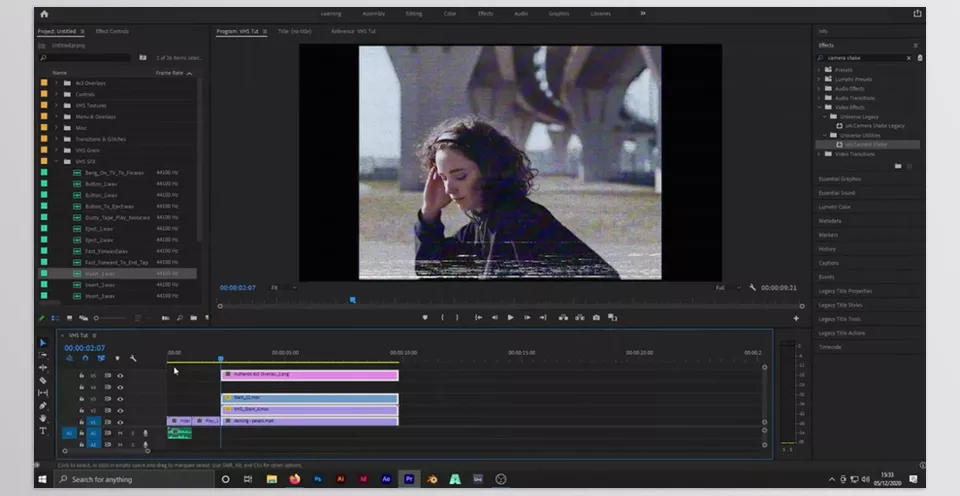Expand Presets in Effects panel

[819, 70]
